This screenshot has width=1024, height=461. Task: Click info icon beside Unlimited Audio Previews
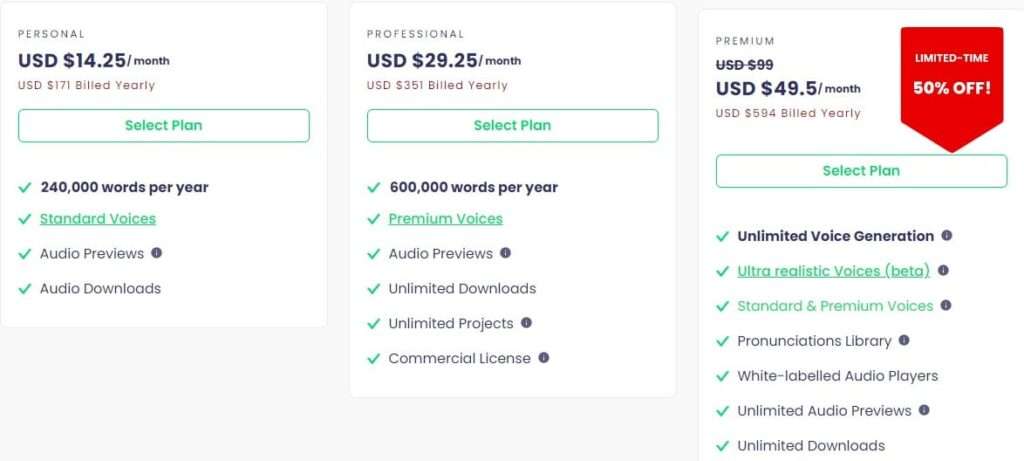coord(923,410)
